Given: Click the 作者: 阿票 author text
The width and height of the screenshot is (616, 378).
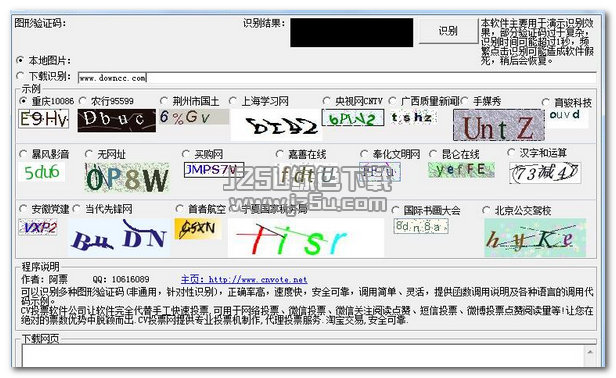Looking at the screenshot, I should 44,279.
